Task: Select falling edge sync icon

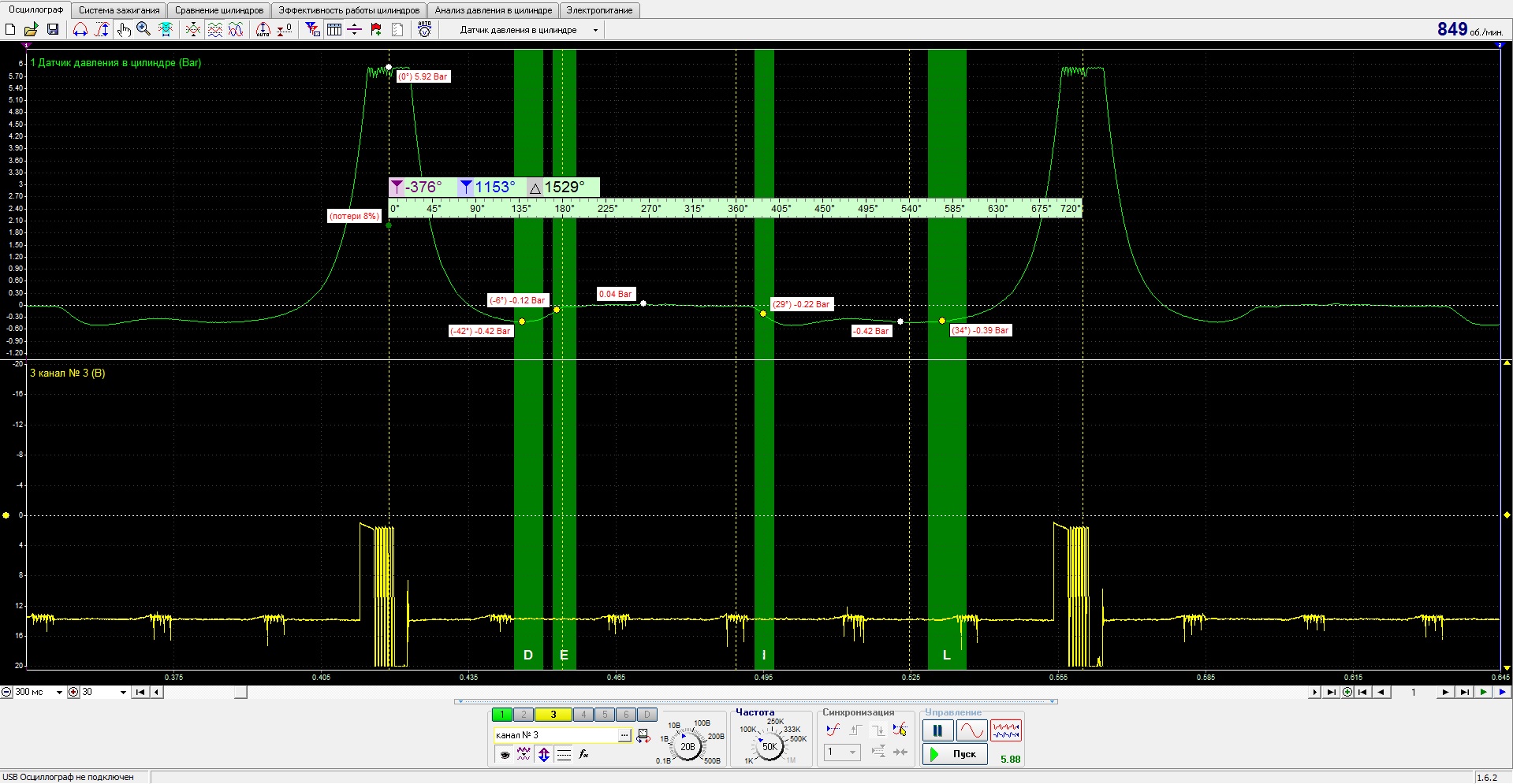Action: click(878, 730)
